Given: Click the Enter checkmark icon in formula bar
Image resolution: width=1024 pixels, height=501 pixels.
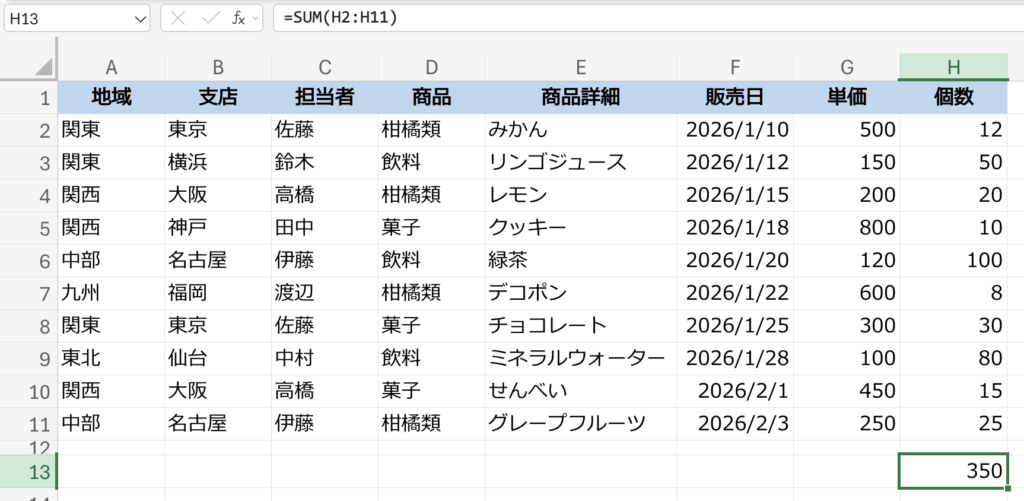Looking at the screenshot, I should tap(209, 18).
